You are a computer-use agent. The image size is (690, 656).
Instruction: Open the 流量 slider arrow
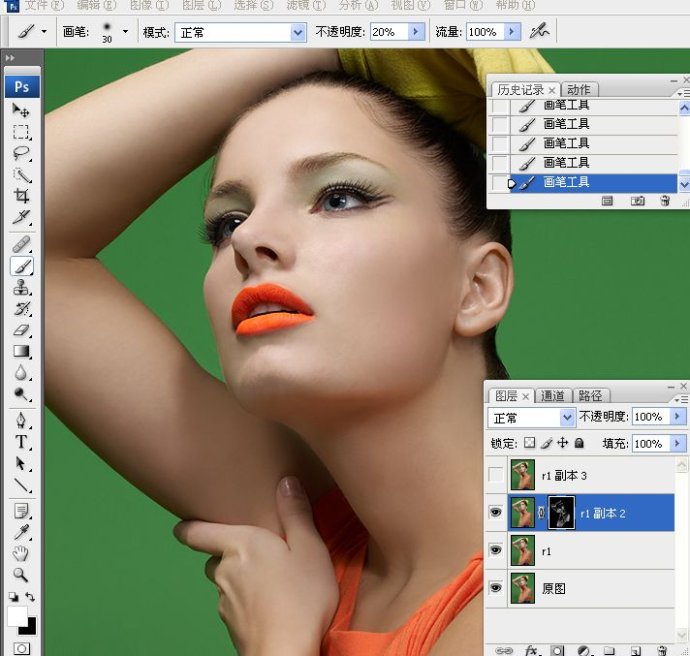point(512,32)
